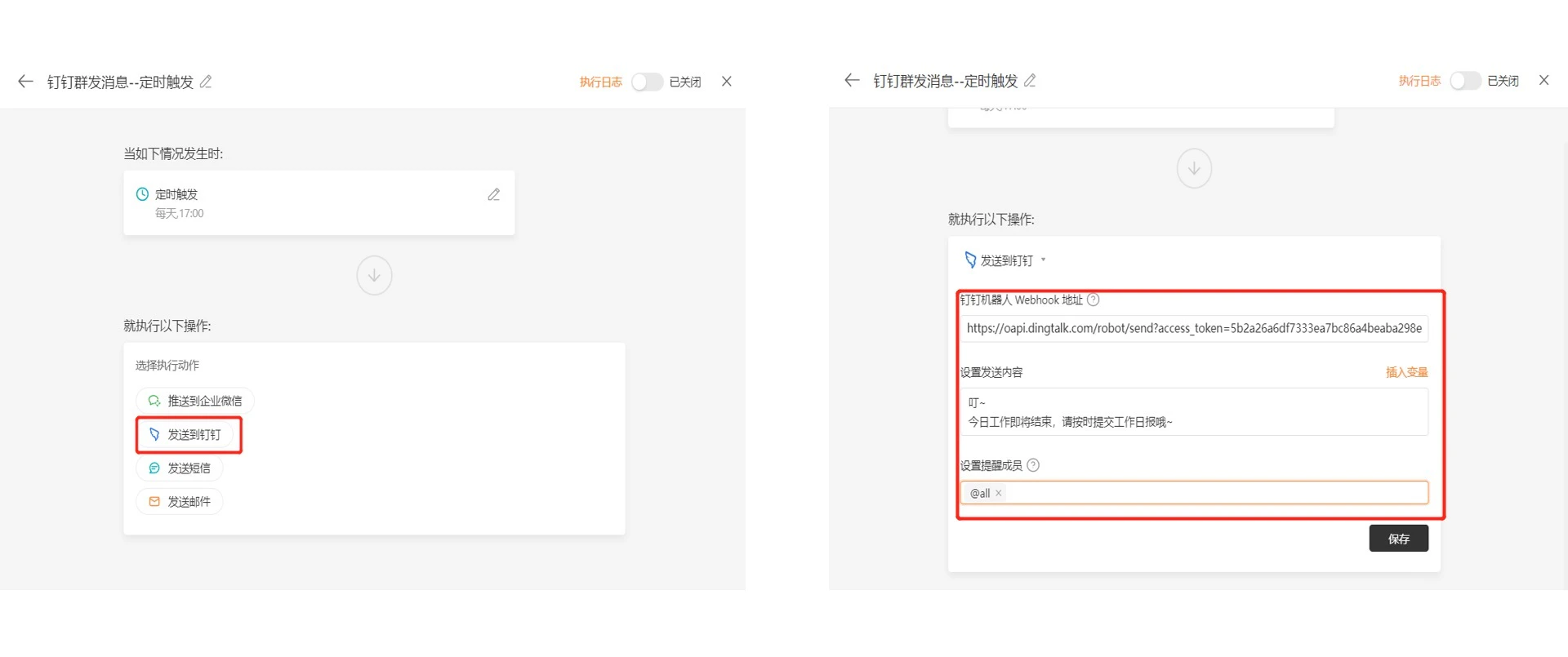Click 就执行以下操作 heading in right panel
This screenshot has height=657, width=1568.
pyautogui.click(x=991, y=219)
